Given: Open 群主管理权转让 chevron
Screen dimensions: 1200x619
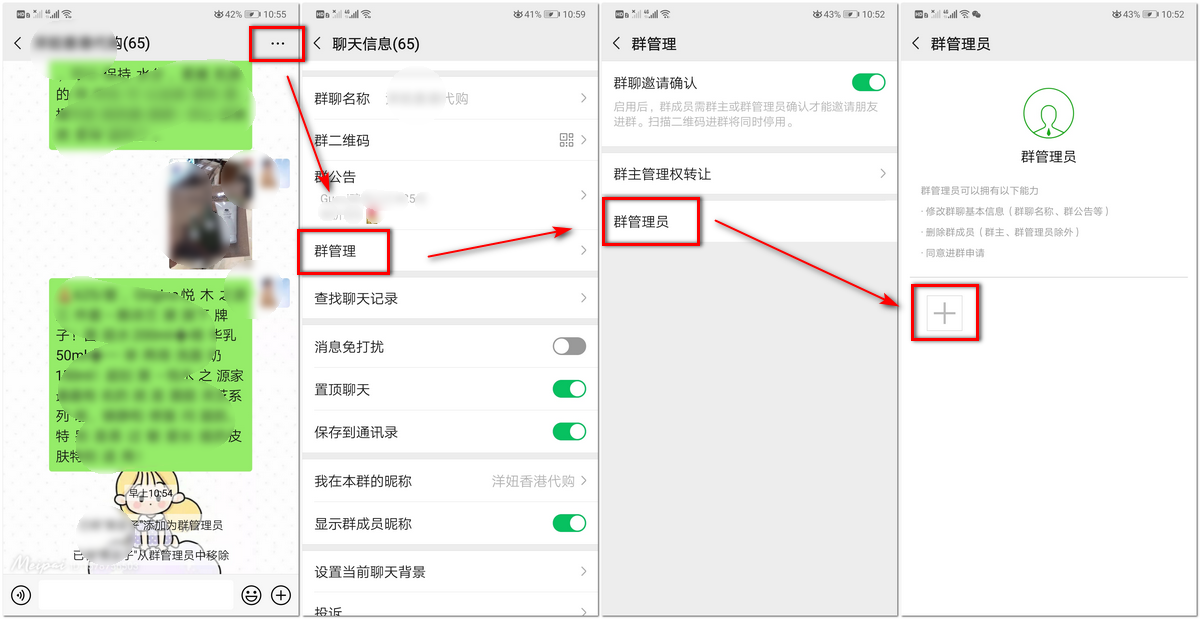Looking at the screenshot, I should pyautogui.click(x=883, y=173).
